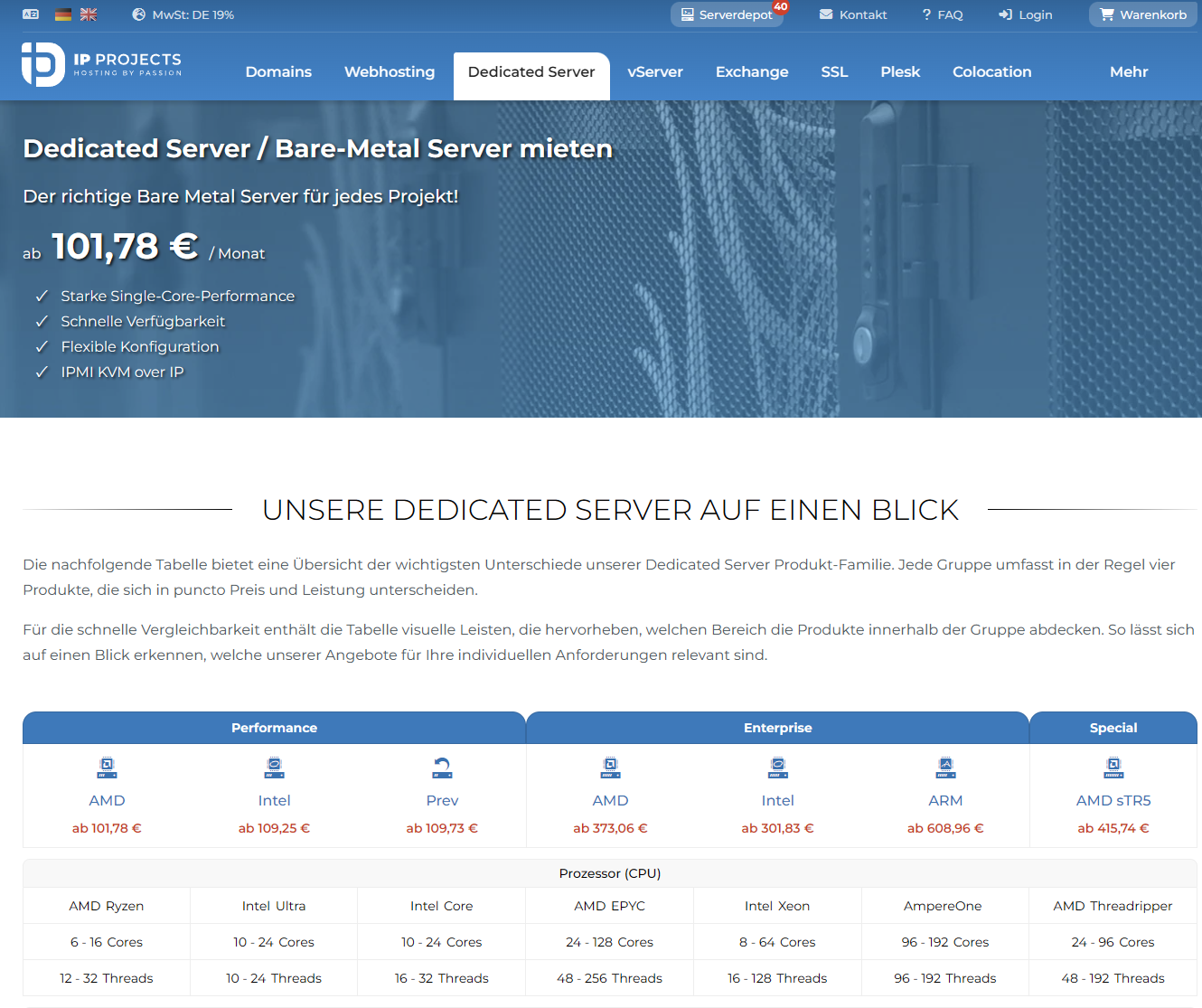
Task: Open the vServer menu
Action: [655, 71]
